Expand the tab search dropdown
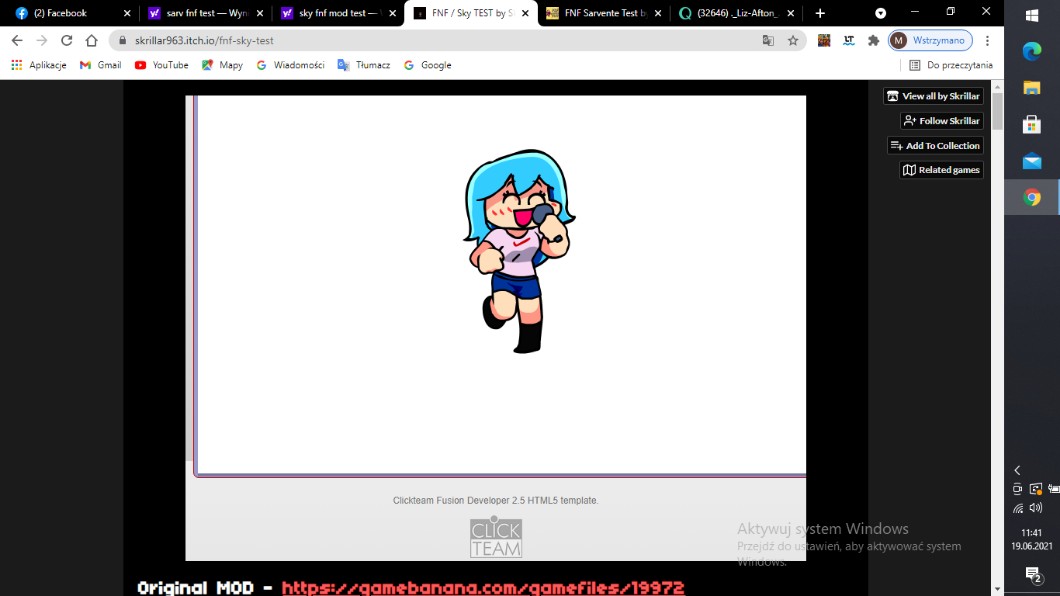The height and width of the screenshot is (596, 1060). click(880, 13)
